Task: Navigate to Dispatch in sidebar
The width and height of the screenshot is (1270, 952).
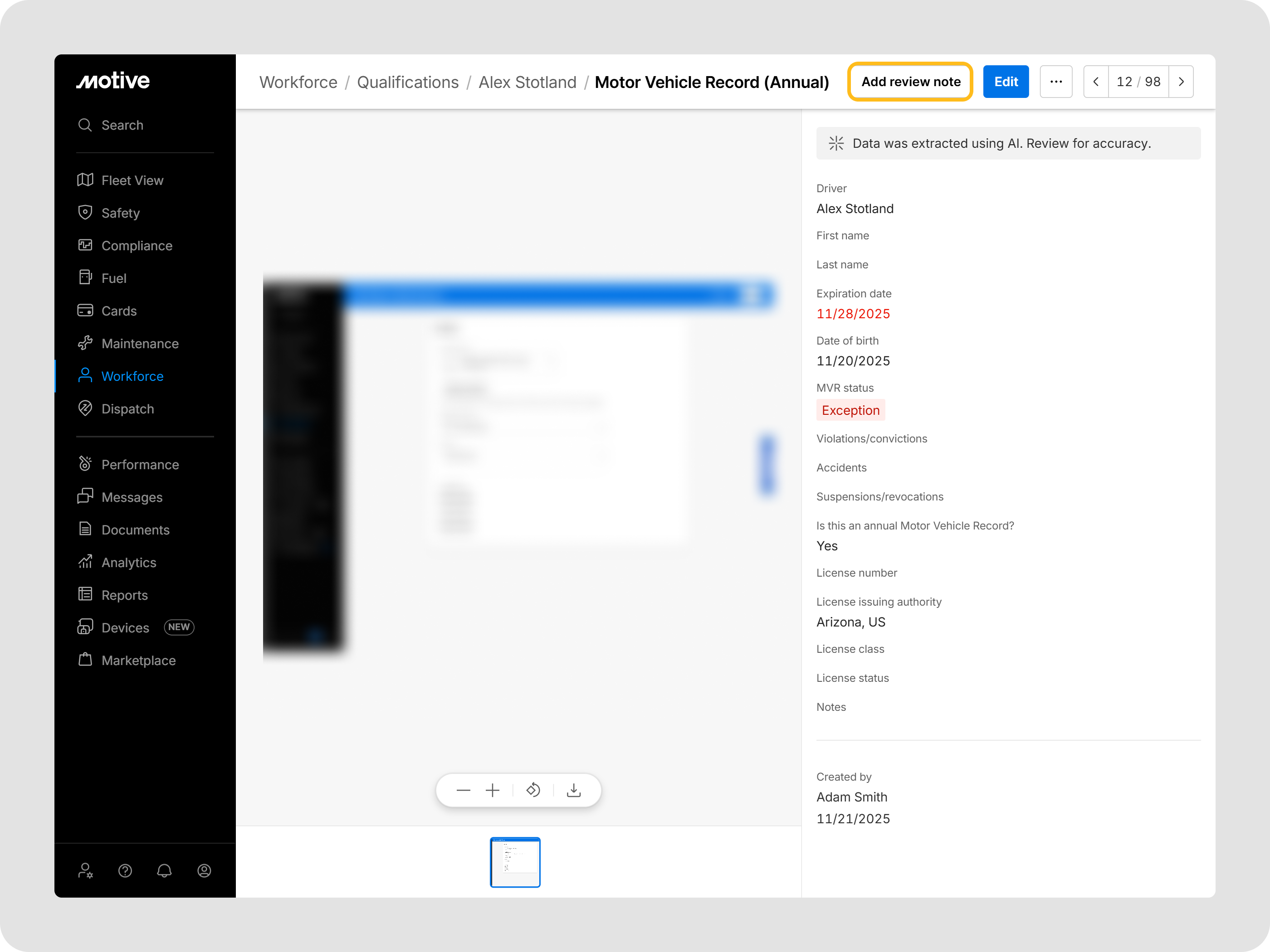Action: click(127, 409)
